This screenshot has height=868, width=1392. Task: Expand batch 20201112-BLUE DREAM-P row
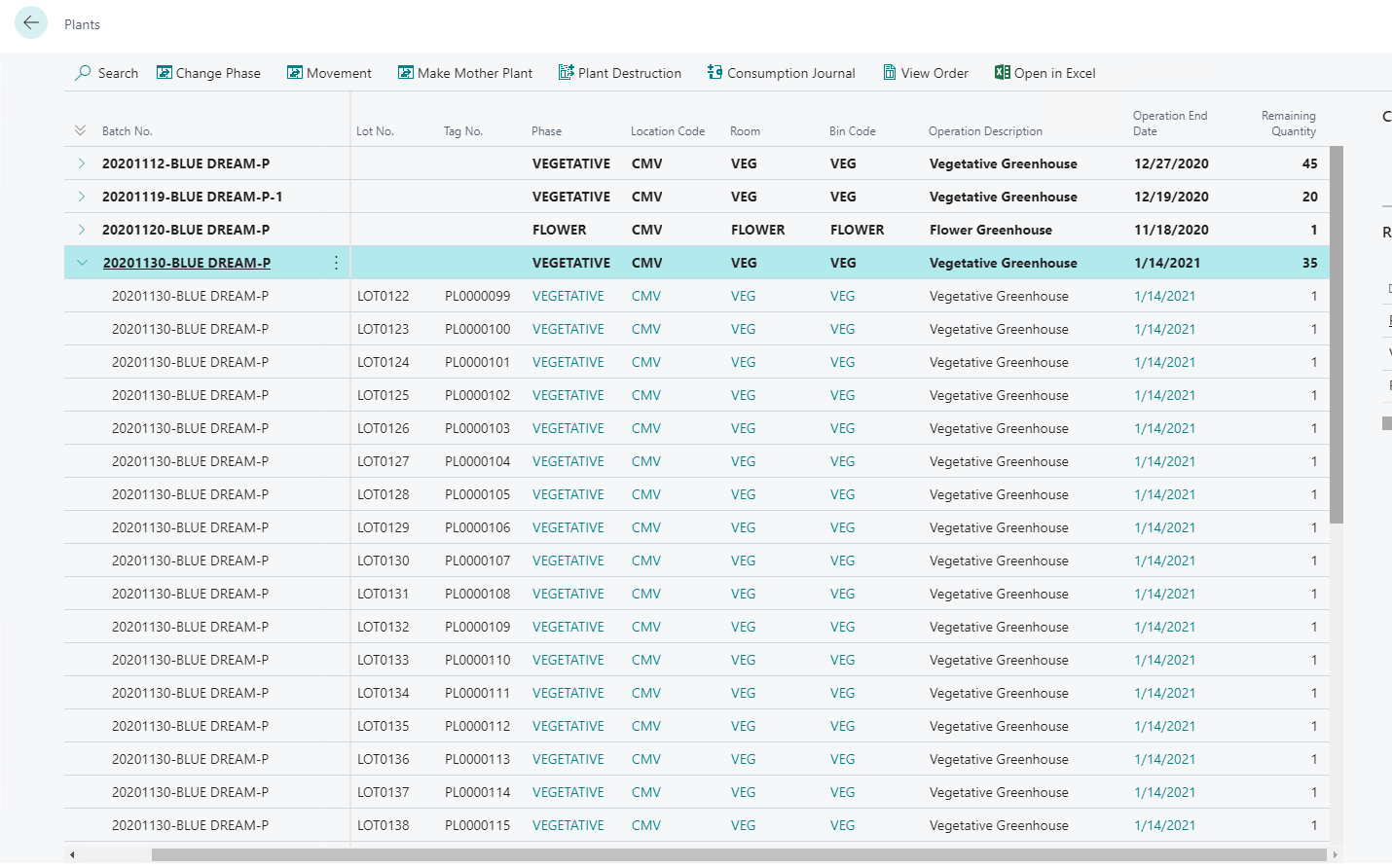pyautogui.click(x=82, y=163)
